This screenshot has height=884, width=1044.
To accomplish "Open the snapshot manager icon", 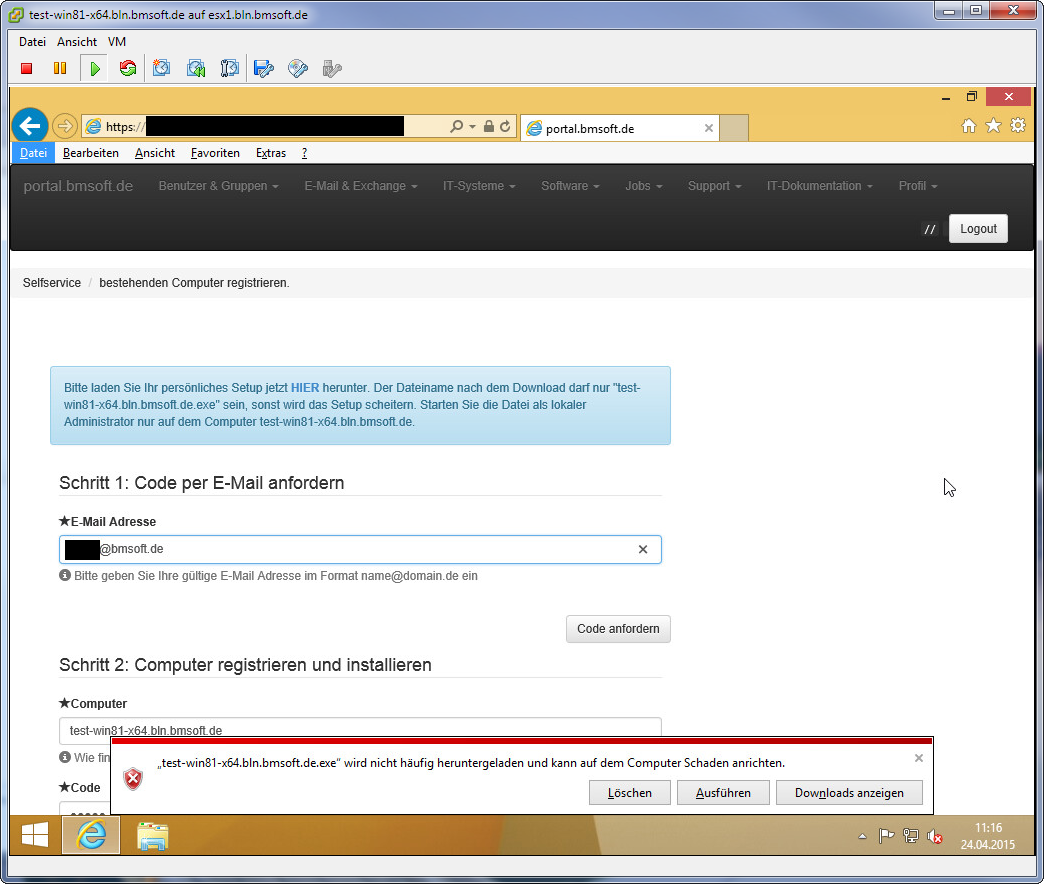I will coord(229,68).
